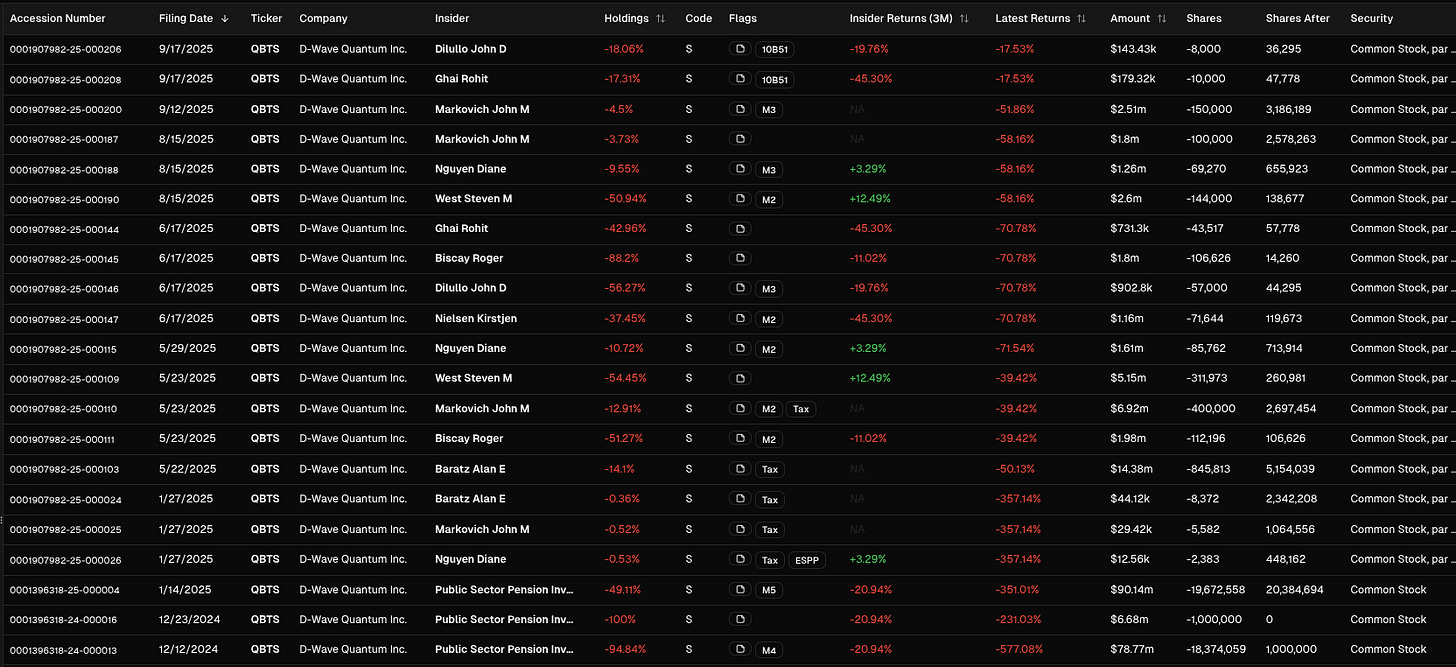Click the Code column header
The image size is (1456, 667).
click(699, 19)
